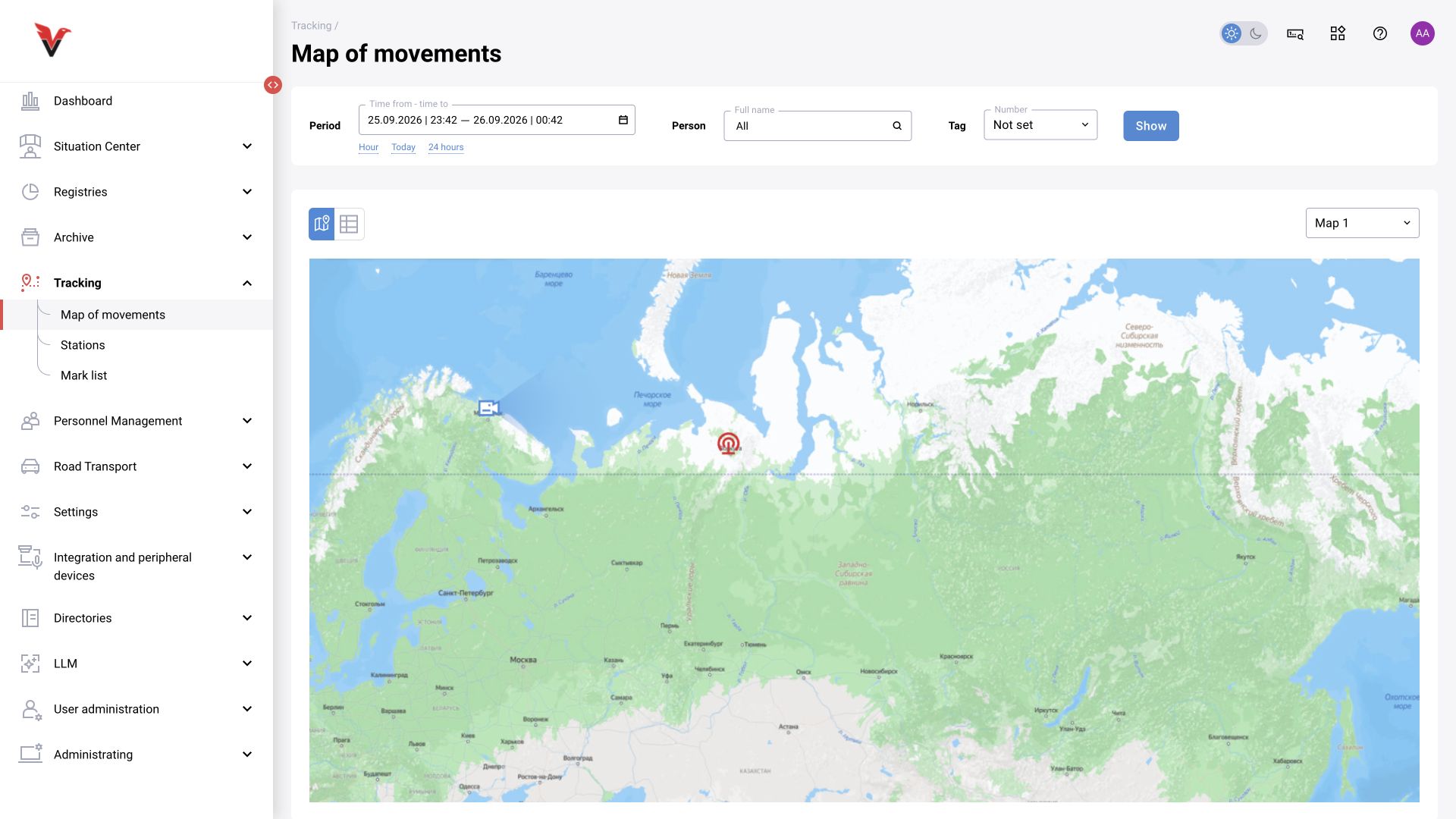The width and height of the screenshot is (1456, 819).
Task: Open the Stations submenu item
Action: [83, 345]
